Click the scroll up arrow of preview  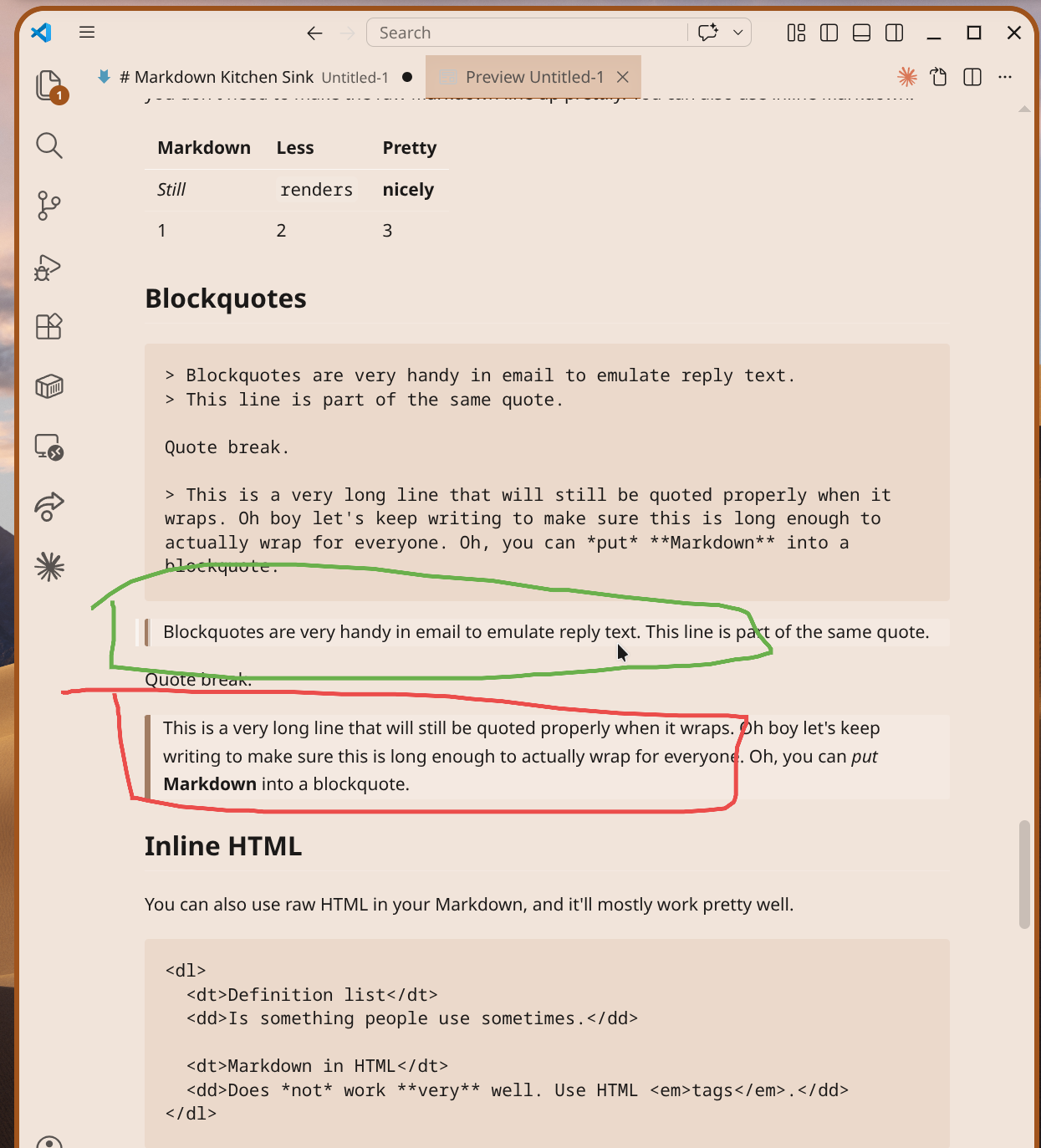tap(1024, 109)
